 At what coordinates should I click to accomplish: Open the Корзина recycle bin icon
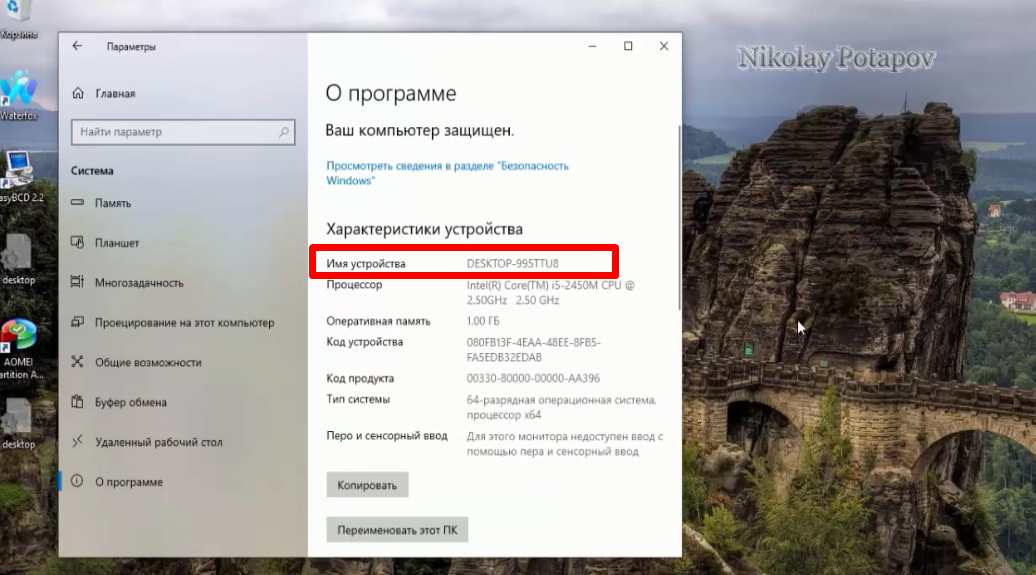18,19
